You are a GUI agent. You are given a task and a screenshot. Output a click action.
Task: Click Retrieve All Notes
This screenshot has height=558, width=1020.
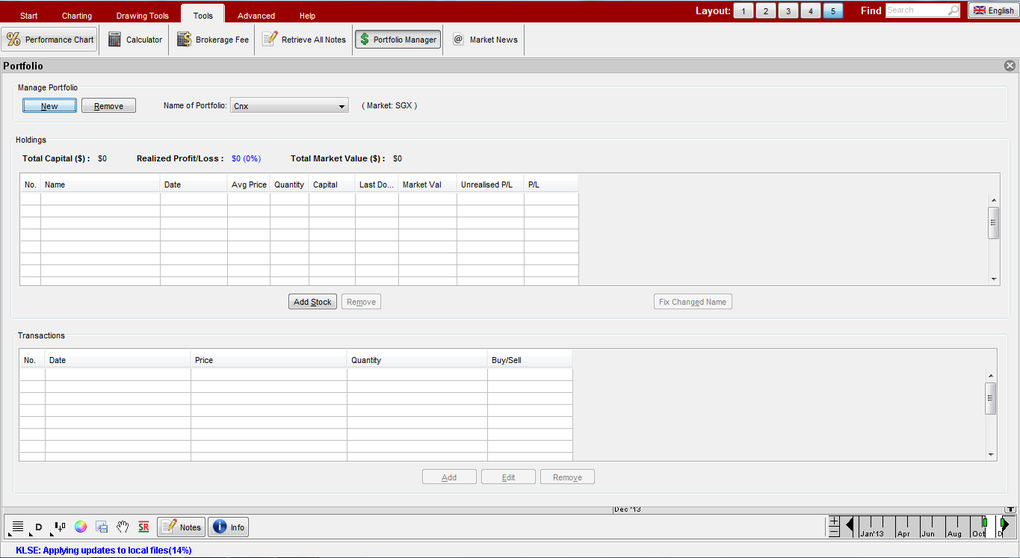click(304, 40)
